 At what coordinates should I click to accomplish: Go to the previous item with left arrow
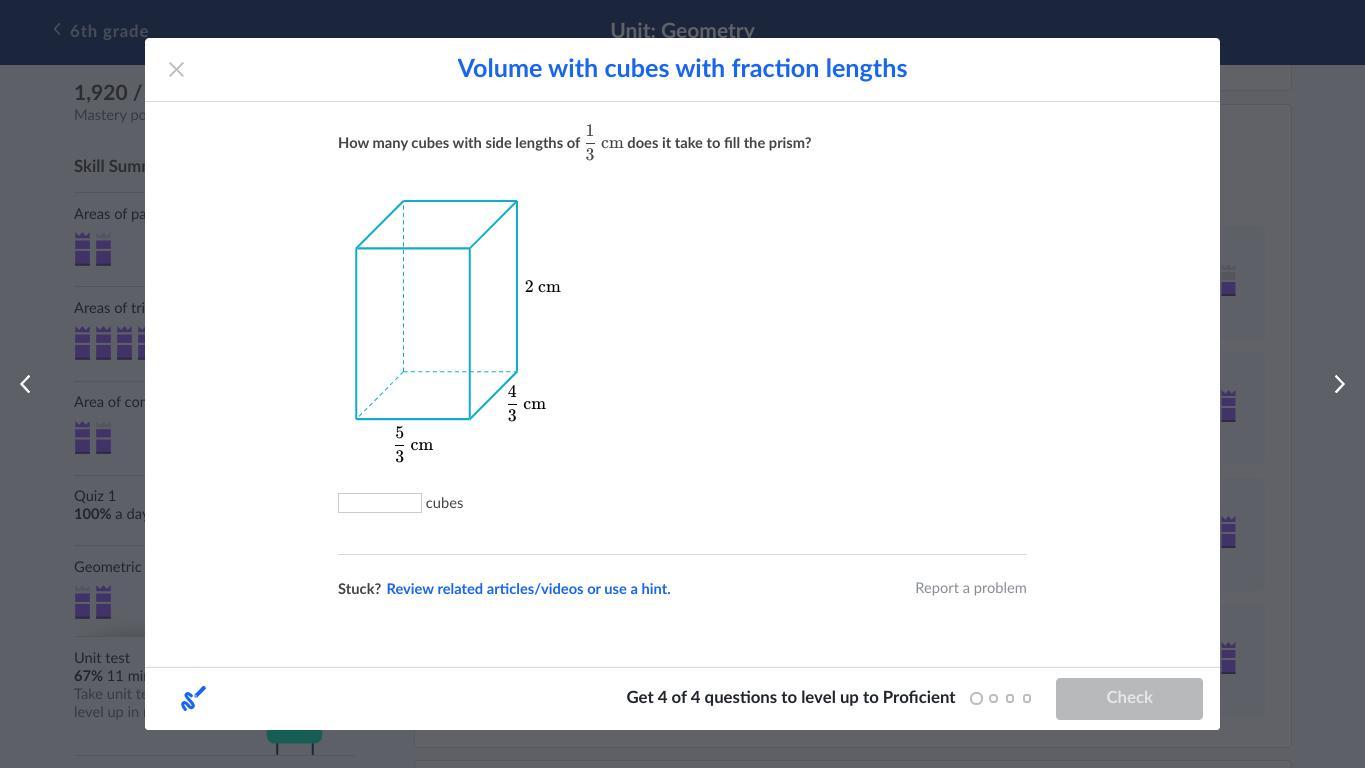26,384
